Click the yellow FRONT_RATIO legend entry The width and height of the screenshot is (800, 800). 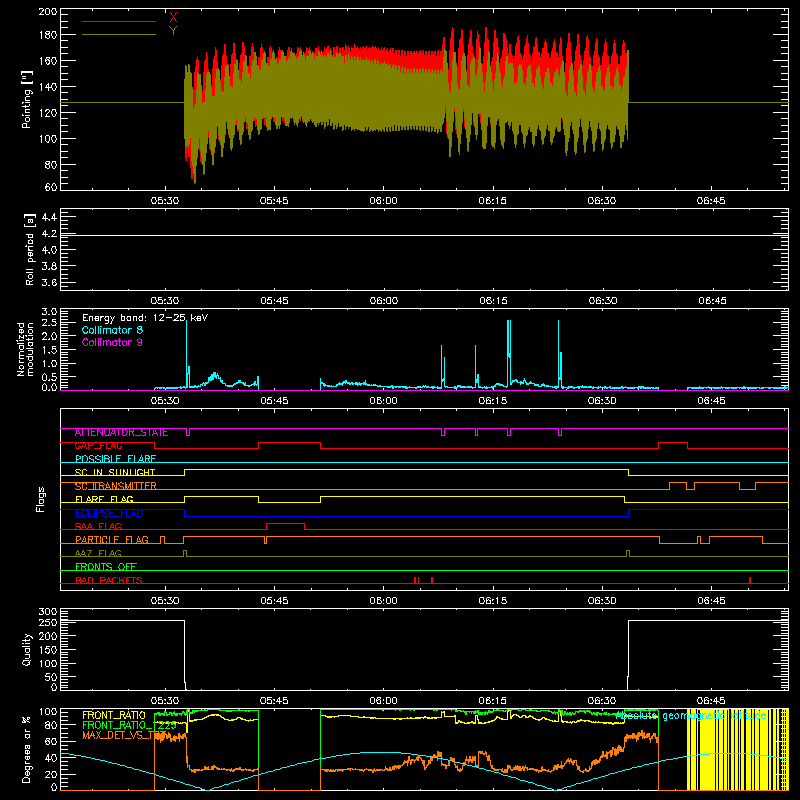[x=114, y=715]
